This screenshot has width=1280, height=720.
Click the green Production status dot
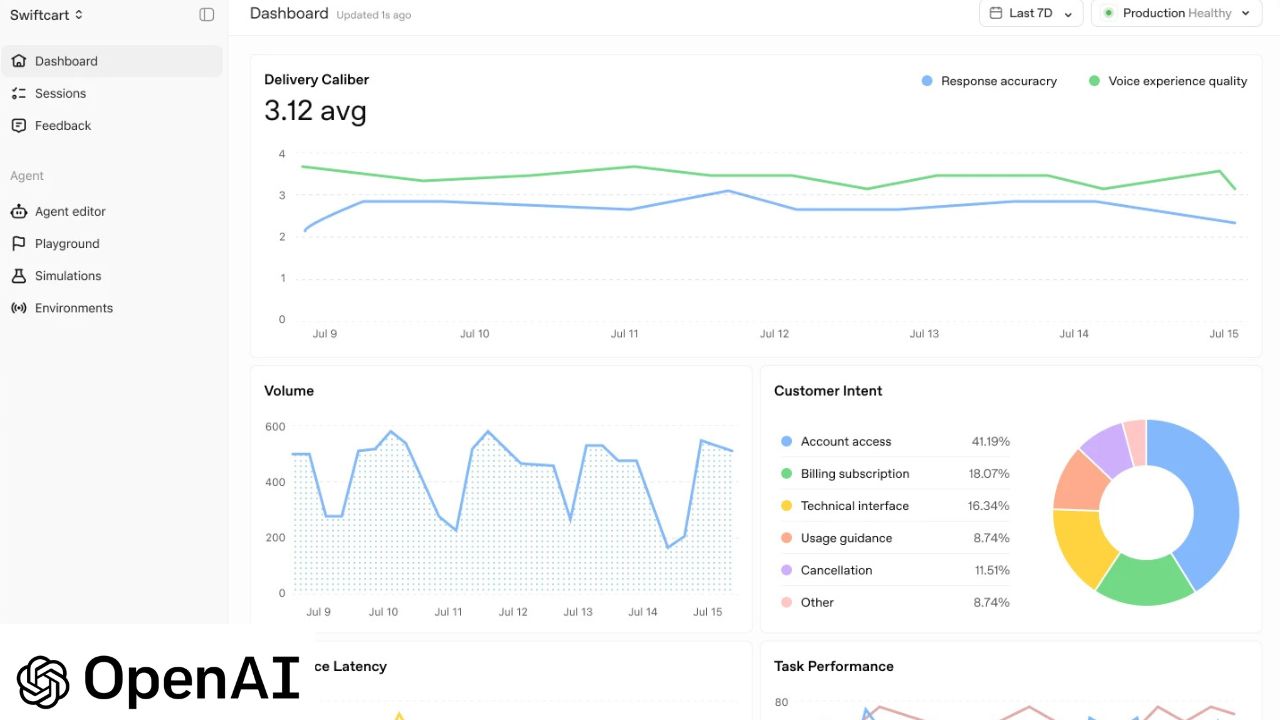coord(1108,13)
